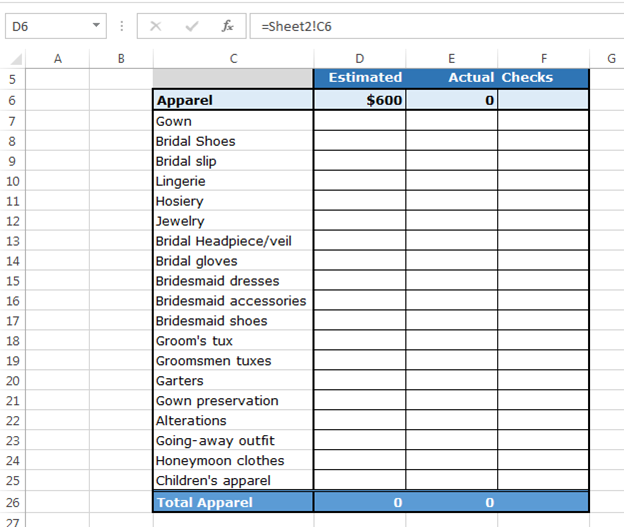Image resolution: width=624 pixels, height=527 pixels.
Task: Select column D header
Action: point(360,59)
